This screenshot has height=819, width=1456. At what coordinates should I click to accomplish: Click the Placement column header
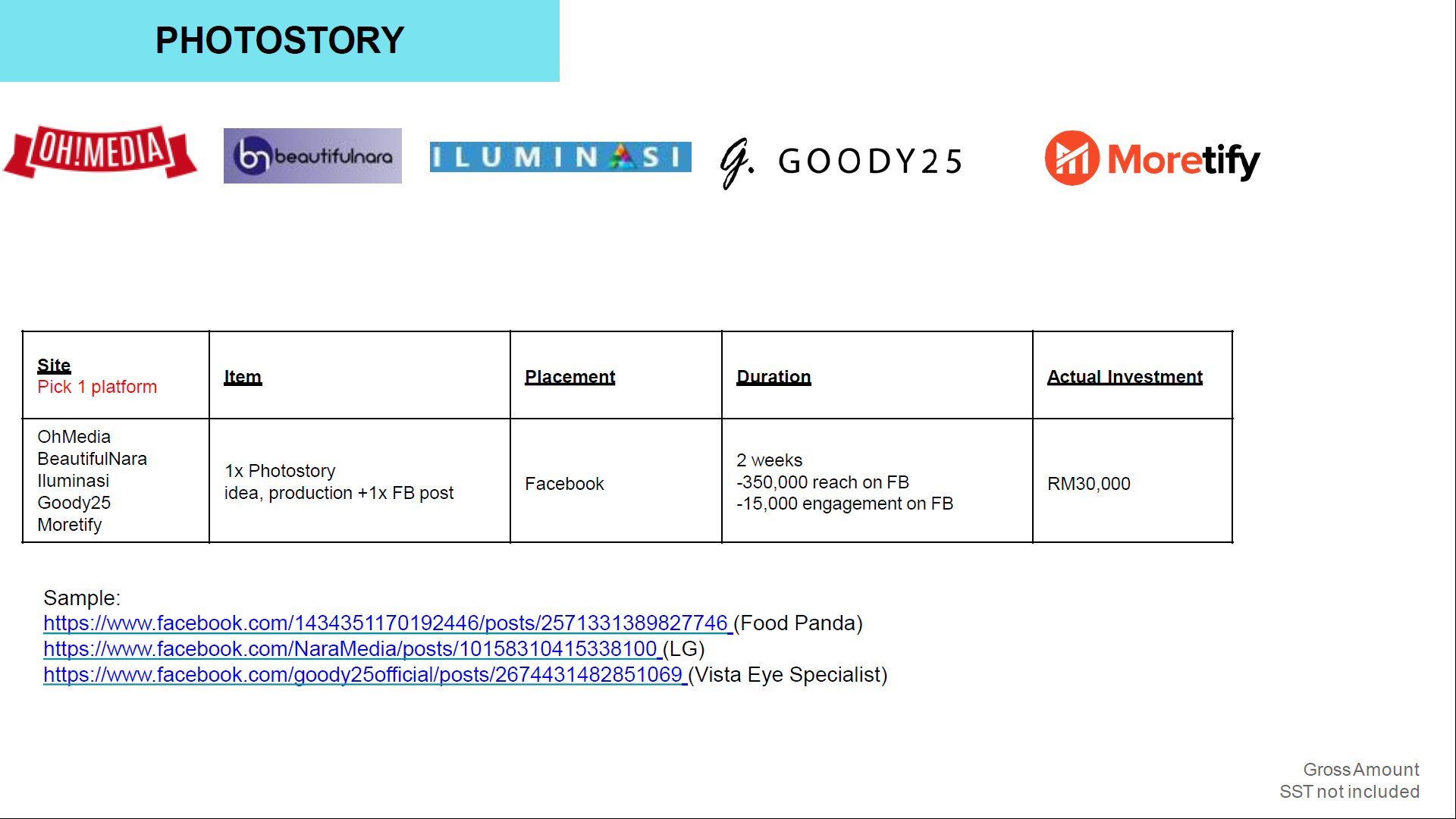pyautogui.click(x=570, y=377)
